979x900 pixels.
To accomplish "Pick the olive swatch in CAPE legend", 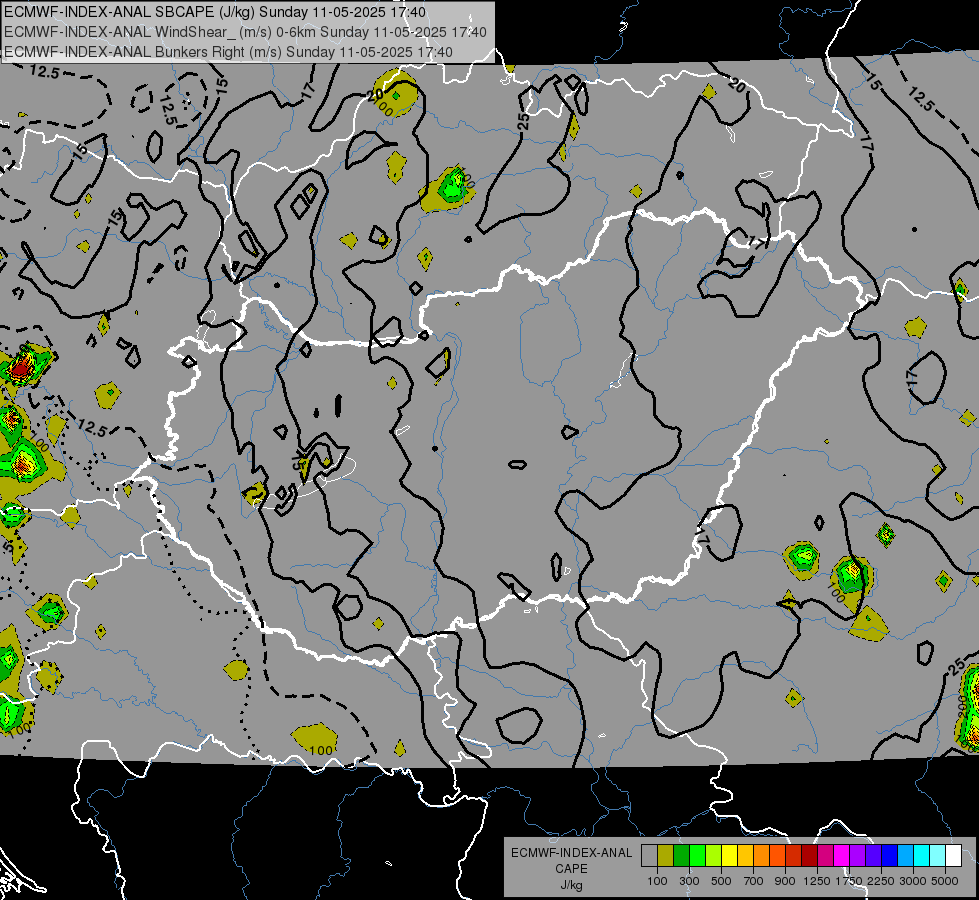I will click(x=666, y=855).
